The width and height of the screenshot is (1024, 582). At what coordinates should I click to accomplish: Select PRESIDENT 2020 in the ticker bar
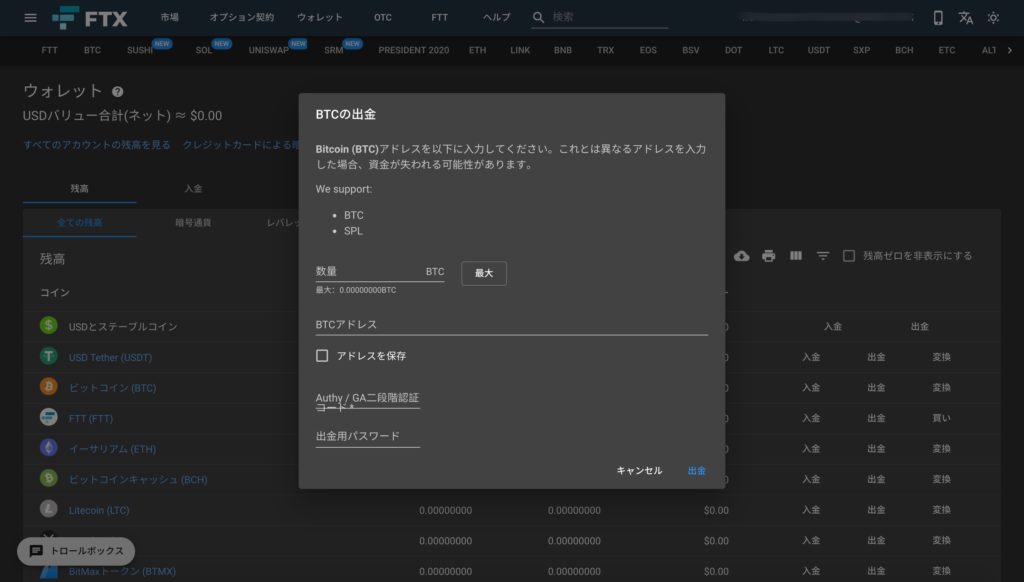[413, 50]
